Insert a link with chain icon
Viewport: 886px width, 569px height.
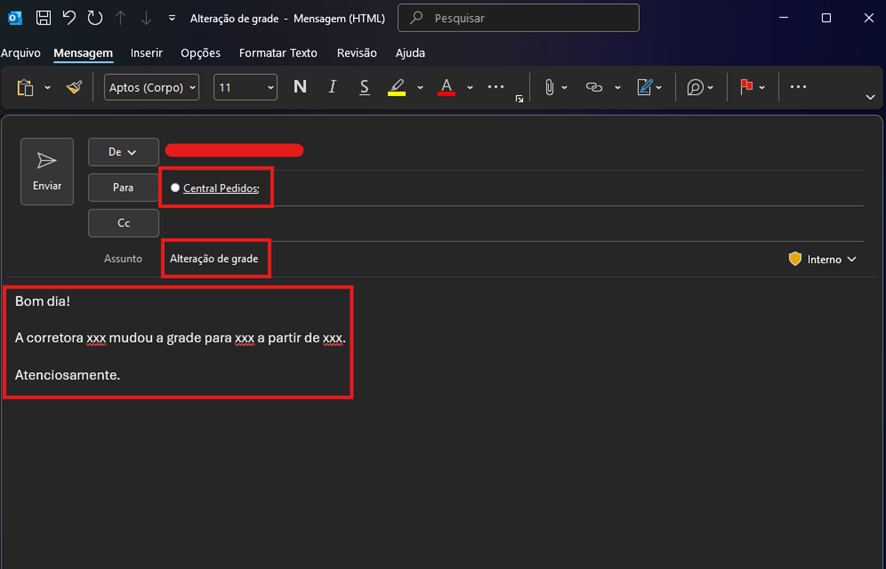click(x=594, y=88)
